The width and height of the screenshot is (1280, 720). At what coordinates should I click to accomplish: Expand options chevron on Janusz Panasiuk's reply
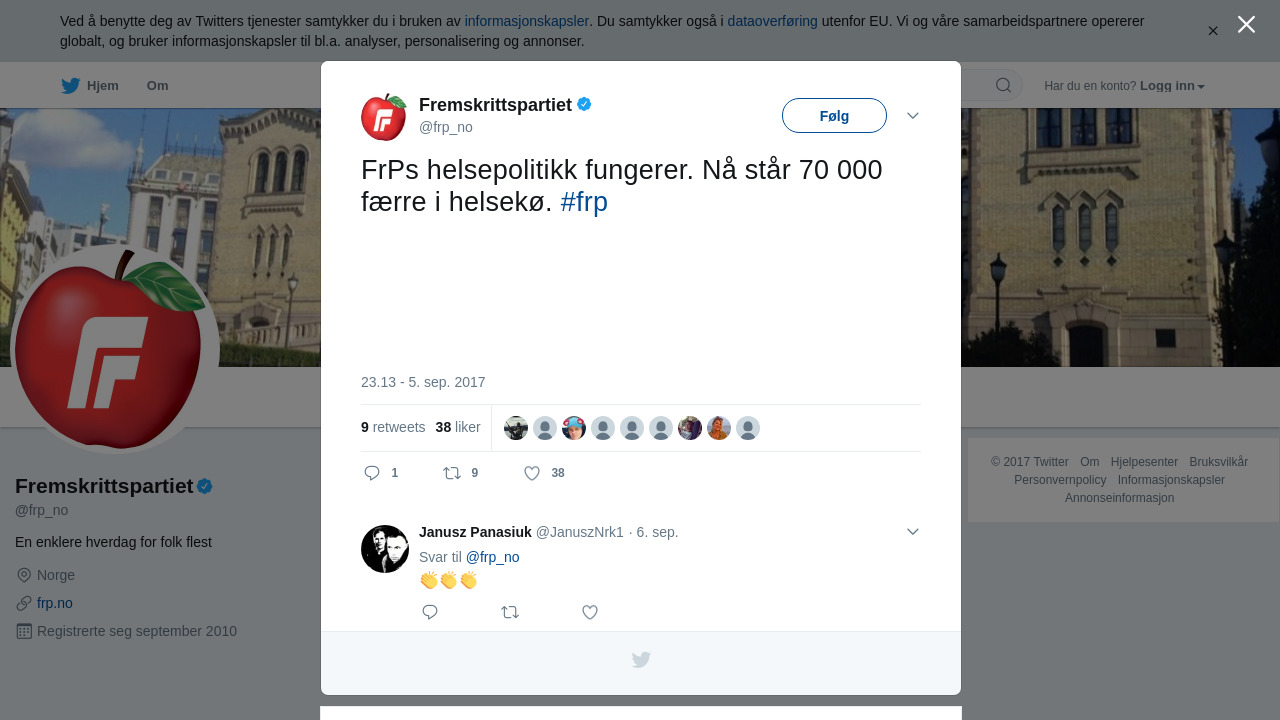[x=913, y=532]
